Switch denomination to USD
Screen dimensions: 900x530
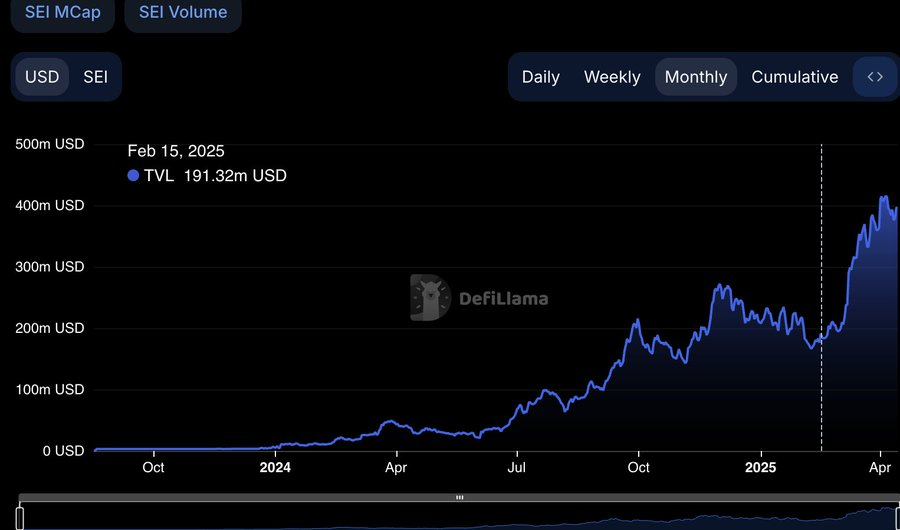pos(42,77)
